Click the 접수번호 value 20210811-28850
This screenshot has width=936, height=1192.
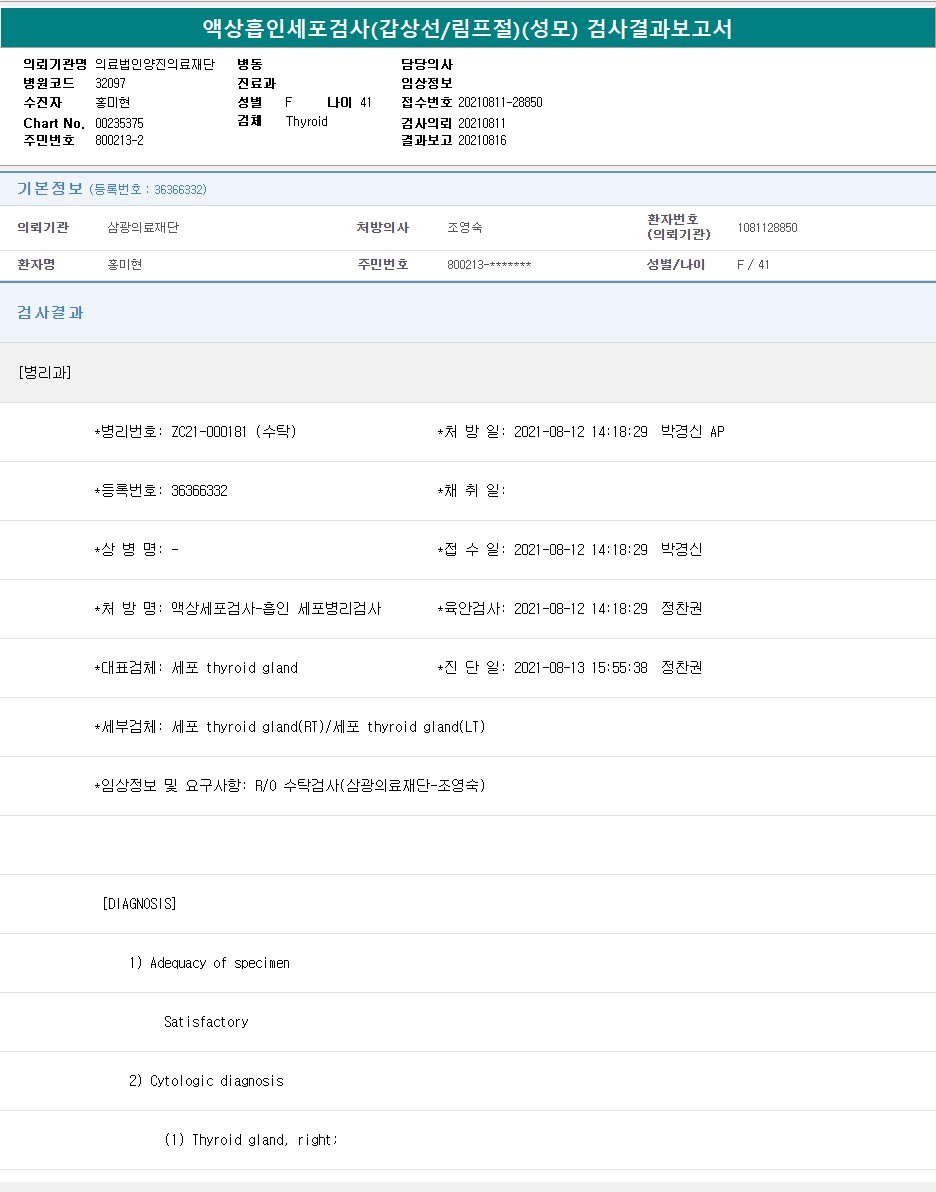click(500, 103)
